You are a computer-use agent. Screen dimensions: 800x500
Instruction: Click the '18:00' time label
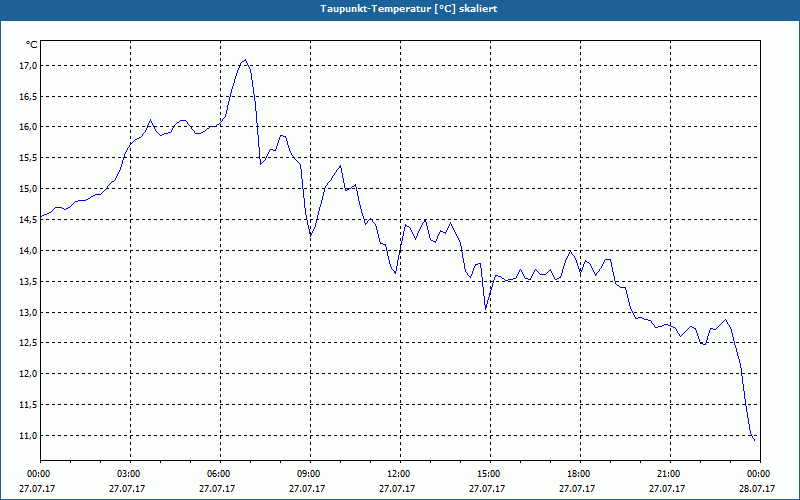578,474
